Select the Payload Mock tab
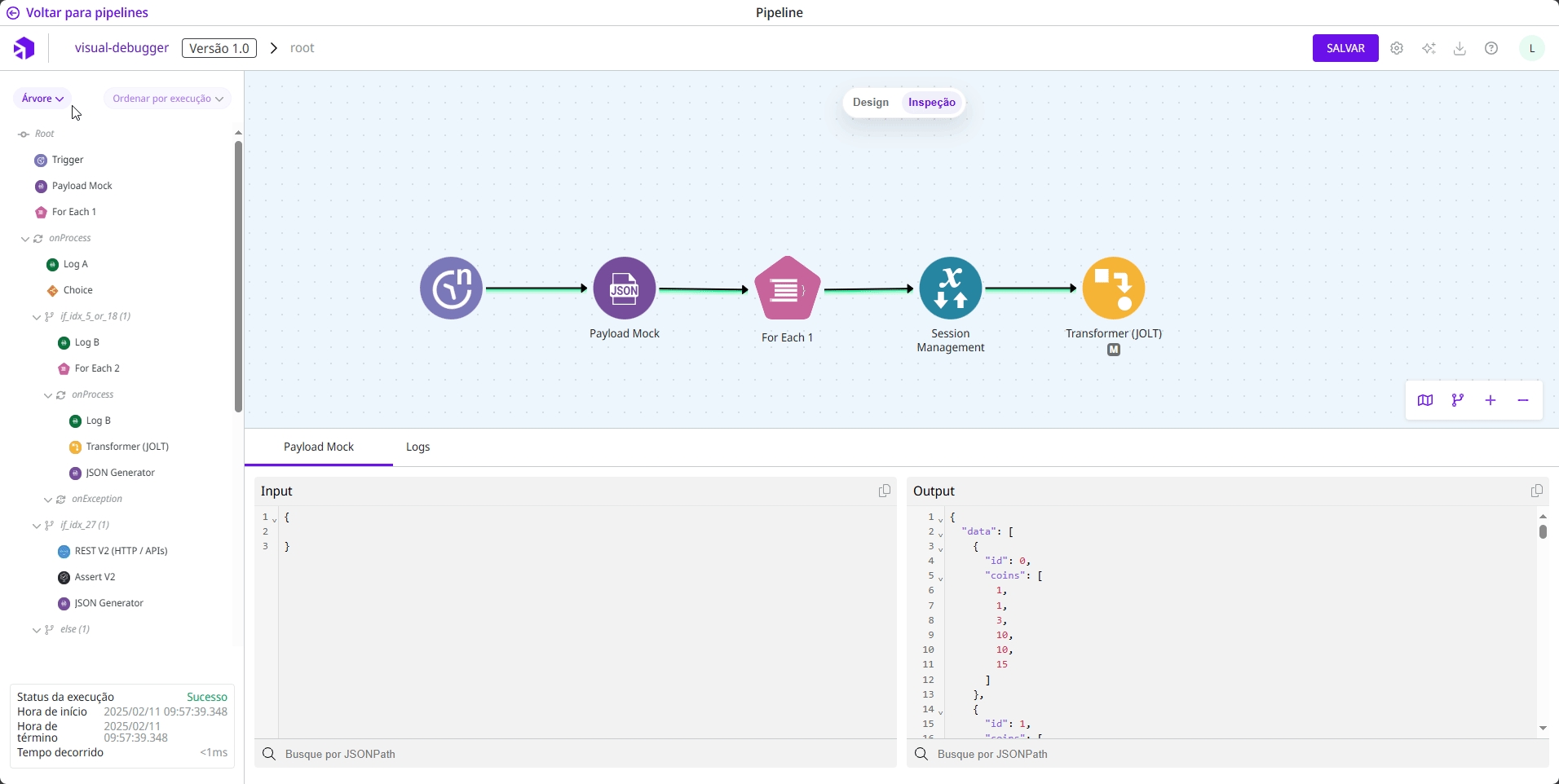 (x=318, y=447)
